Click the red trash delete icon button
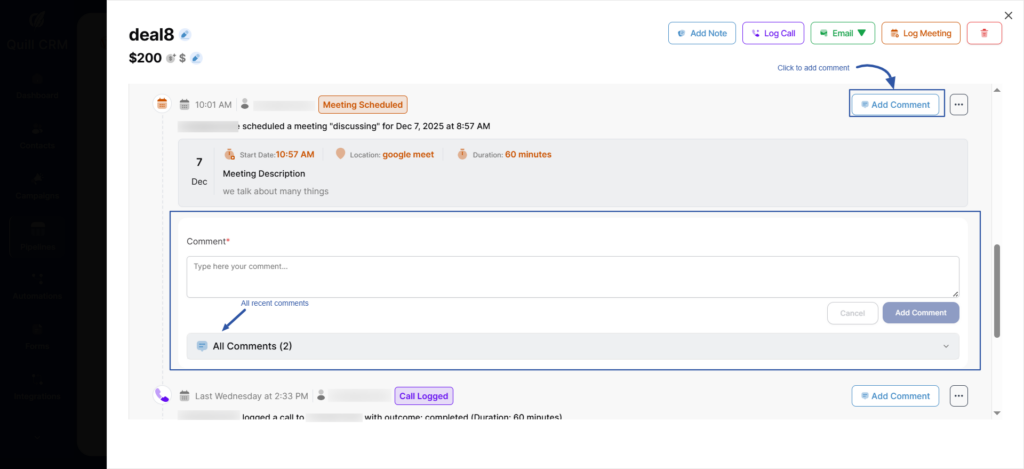The height and width of the screenshot is (469, 1024). click(x=984, y=33)
